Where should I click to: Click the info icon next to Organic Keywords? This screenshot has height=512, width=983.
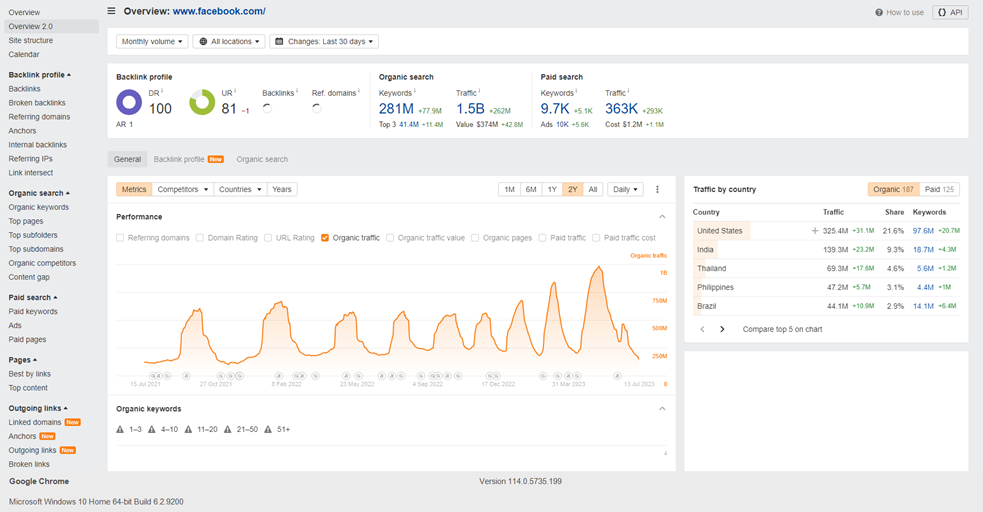click(x=414, y=91)
